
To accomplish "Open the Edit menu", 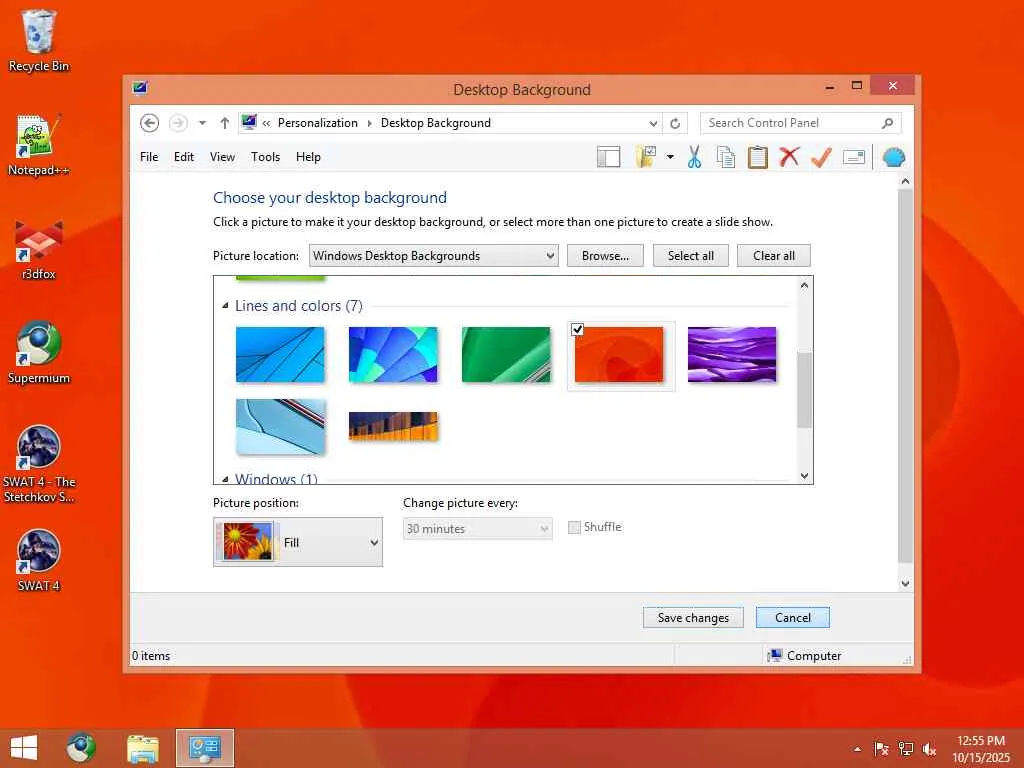I will [184, 157].
